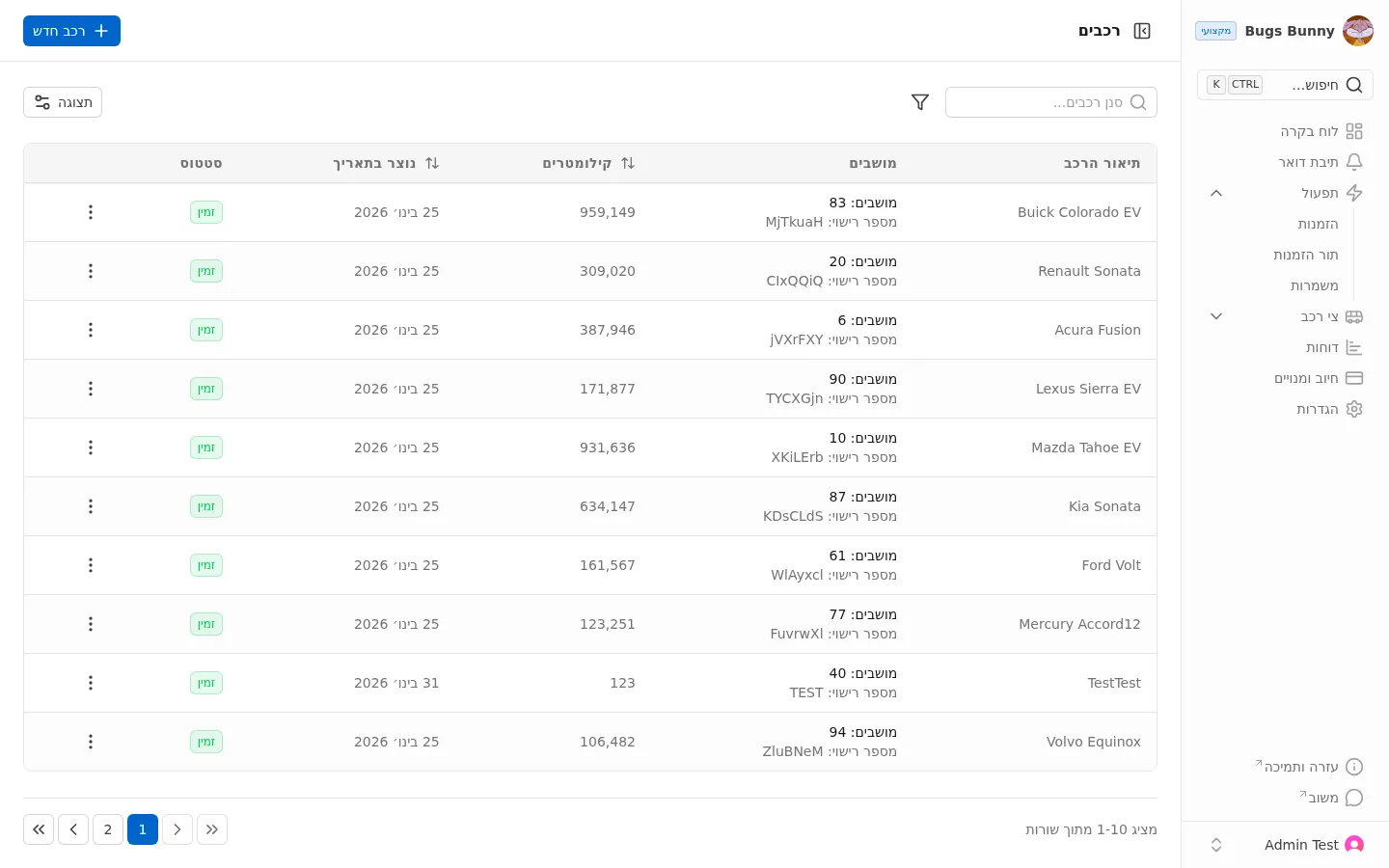This screenshot has width=1389, height=868.
Task: Click the Lexus Sierra EV vehicle name
Action: coord(1088,389)
